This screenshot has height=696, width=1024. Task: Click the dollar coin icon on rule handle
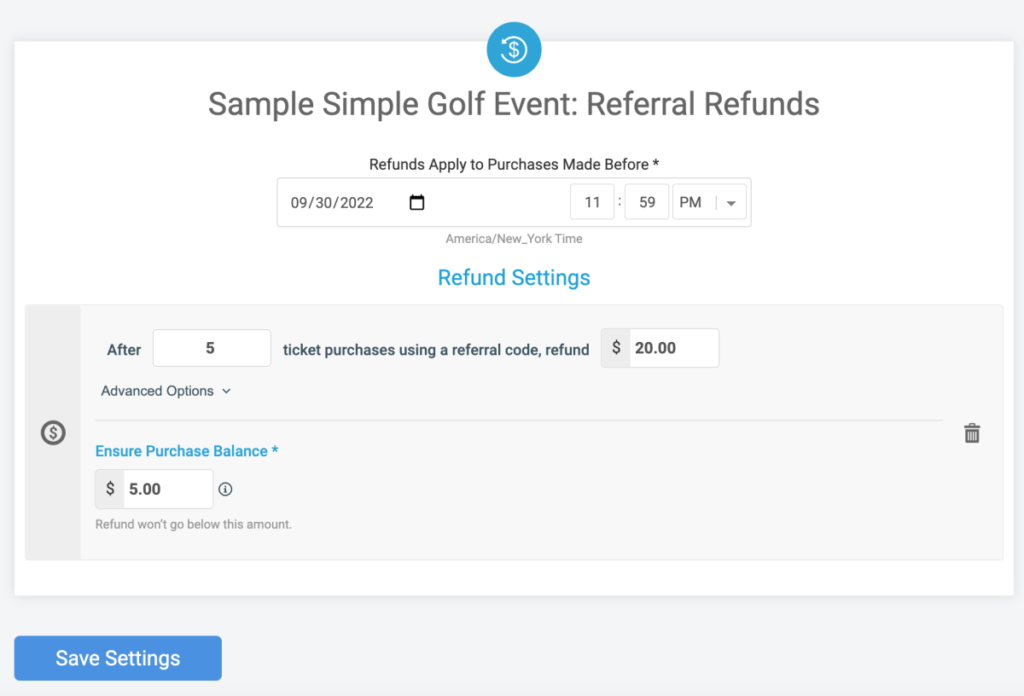(x=53, y=433)
